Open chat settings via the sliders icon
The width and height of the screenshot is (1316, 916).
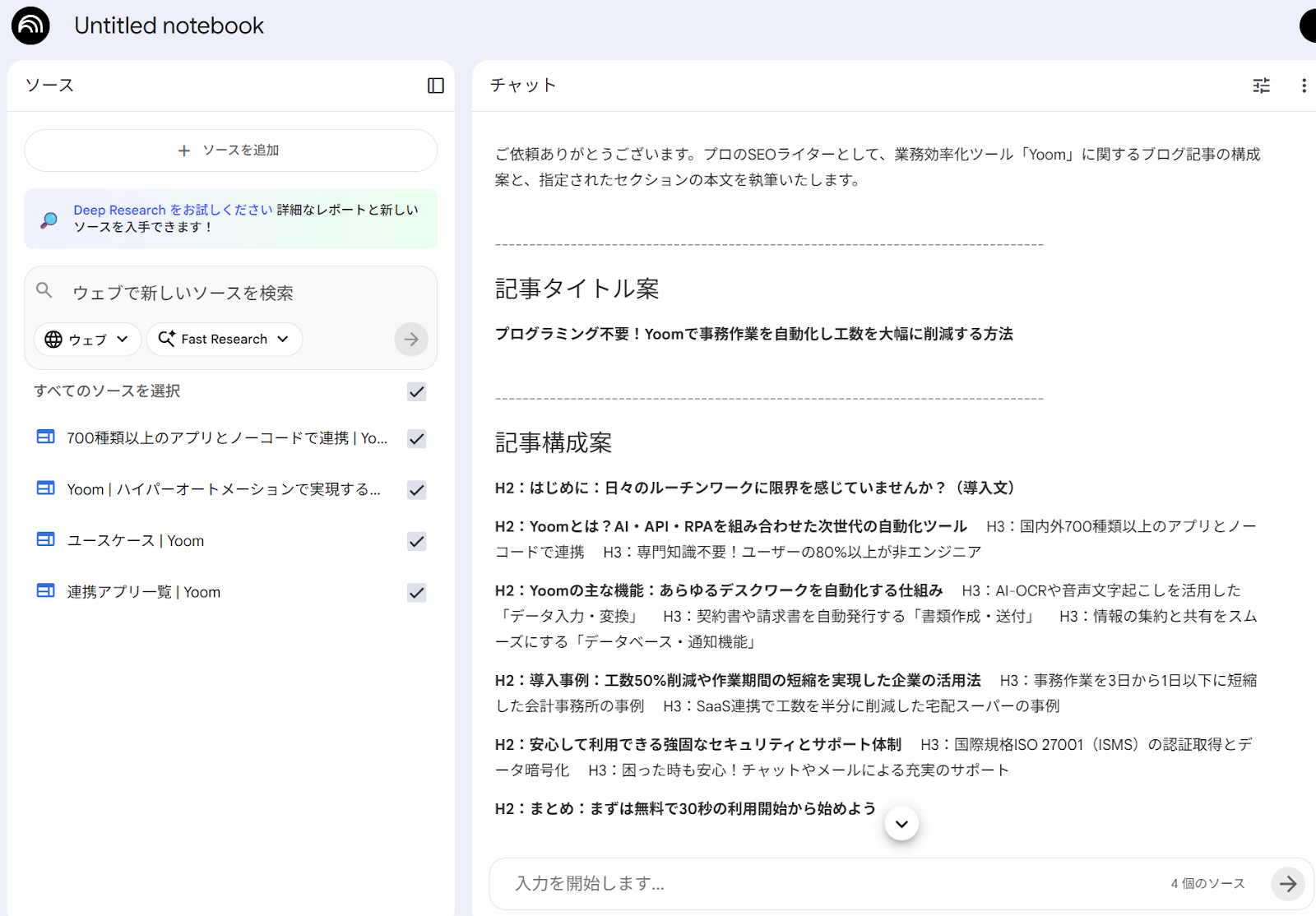click(1261, 86)
